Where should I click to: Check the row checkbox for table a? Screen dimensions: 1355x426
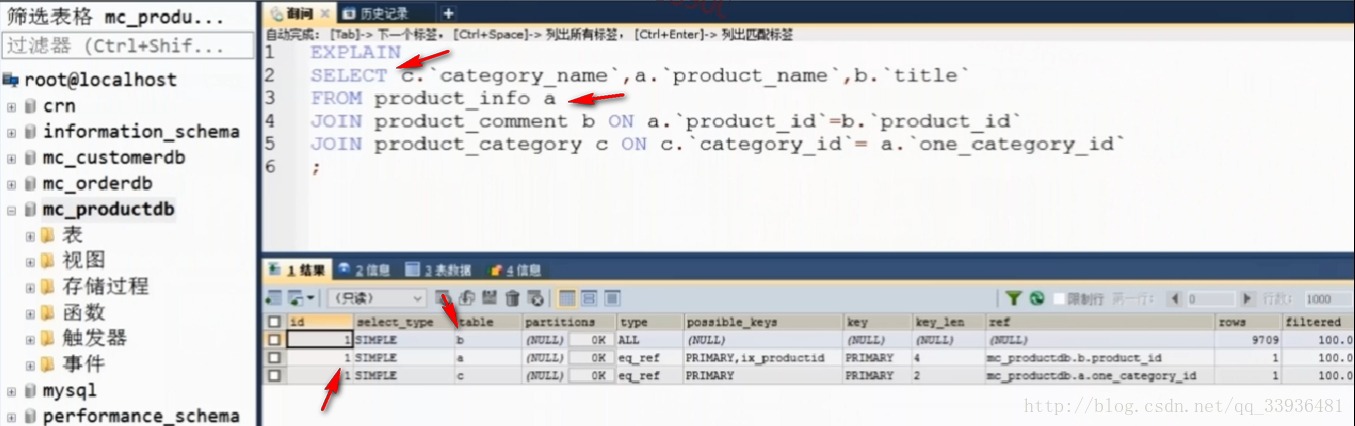pyautogui.click(x=274, y=357)
